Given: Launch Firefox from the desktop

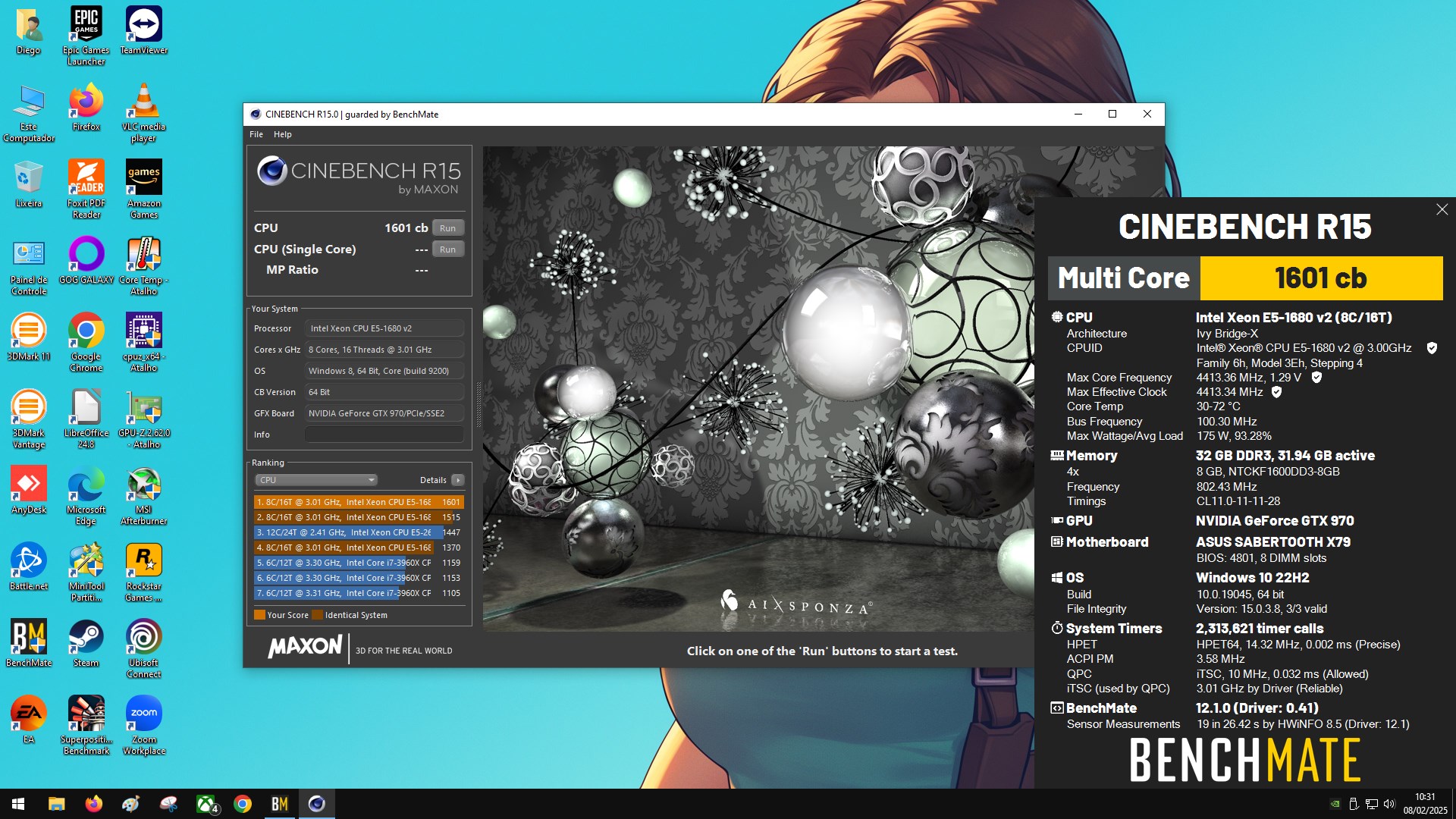Looking at the screenshot, I should 86,107.
